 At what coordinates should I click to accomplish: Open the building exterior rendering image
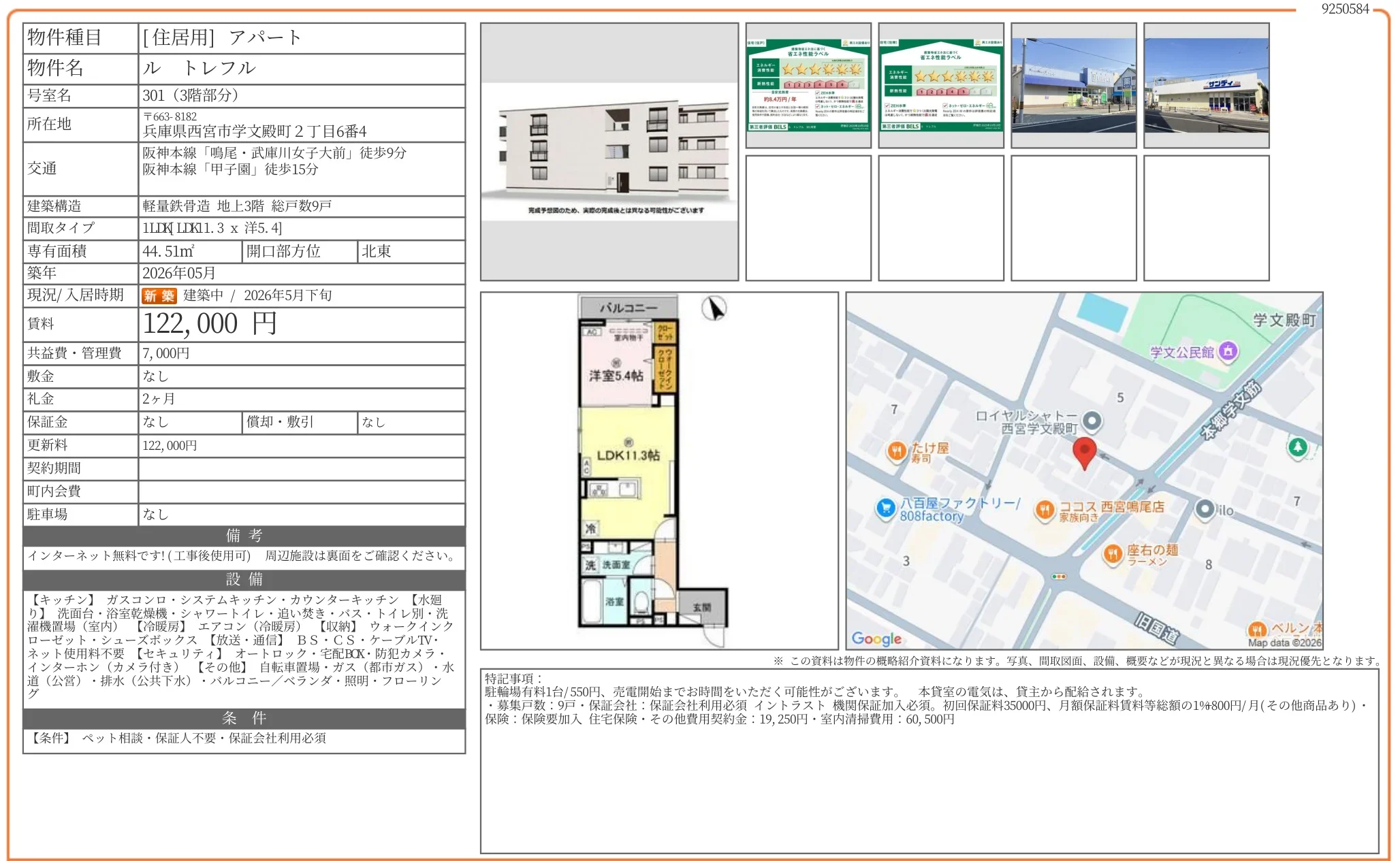(609, 151)
